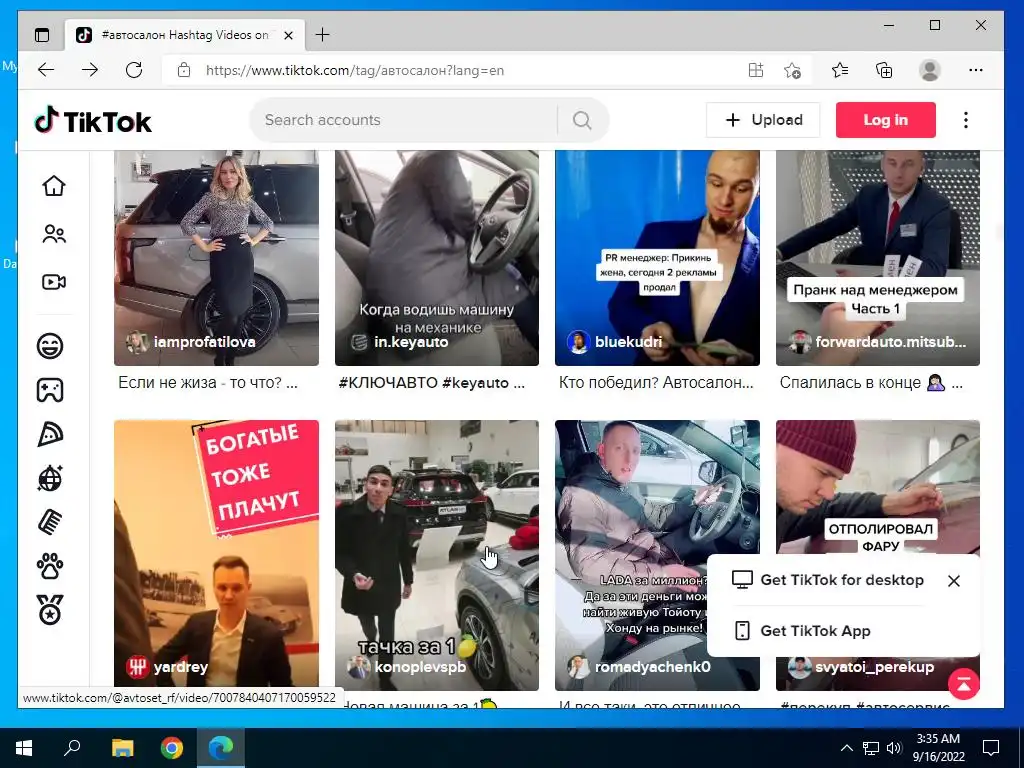Open Edge settings and more menu
Screen dimensions: 1024x768
click(x=976, y=70)
